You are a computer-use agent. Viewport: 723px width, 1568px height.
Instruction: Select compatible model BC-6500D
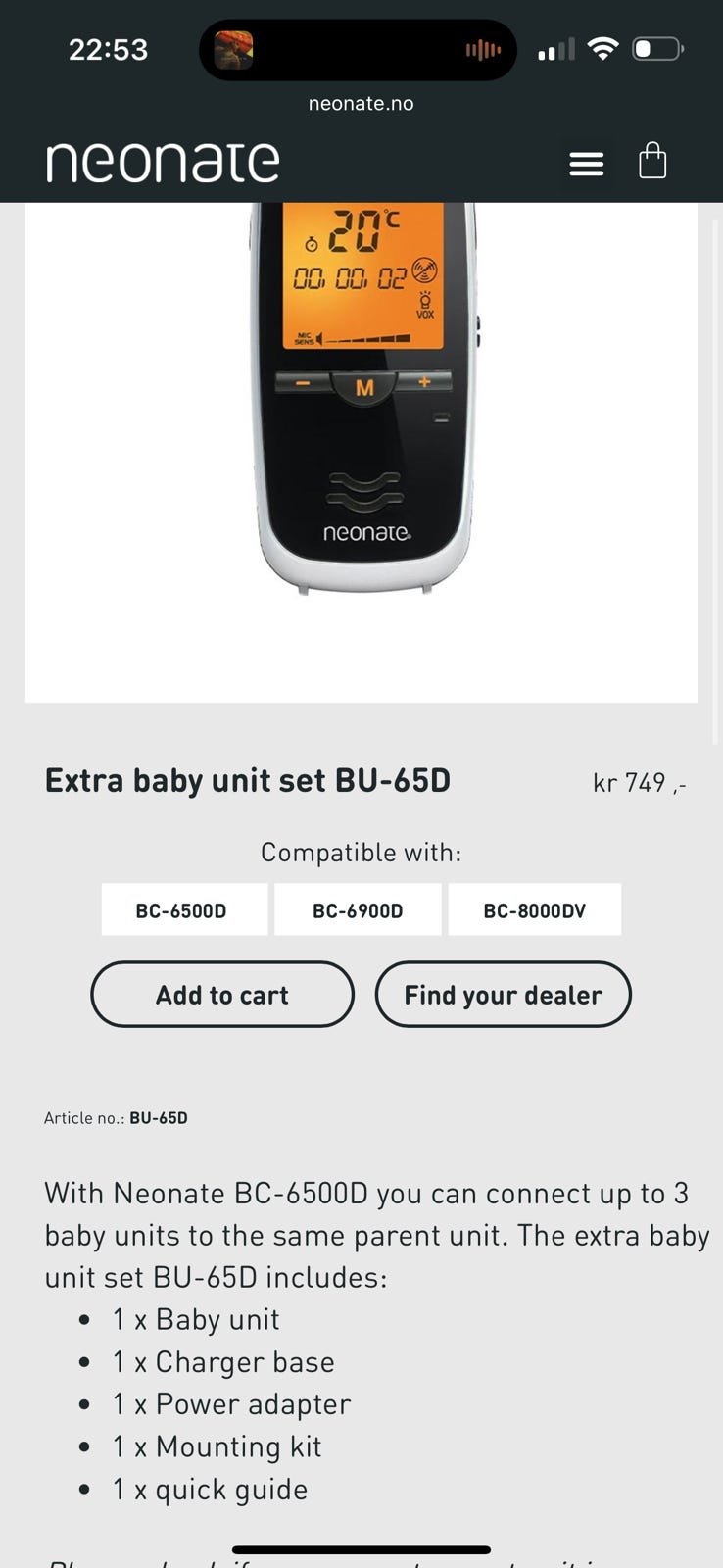click(183, 910)
